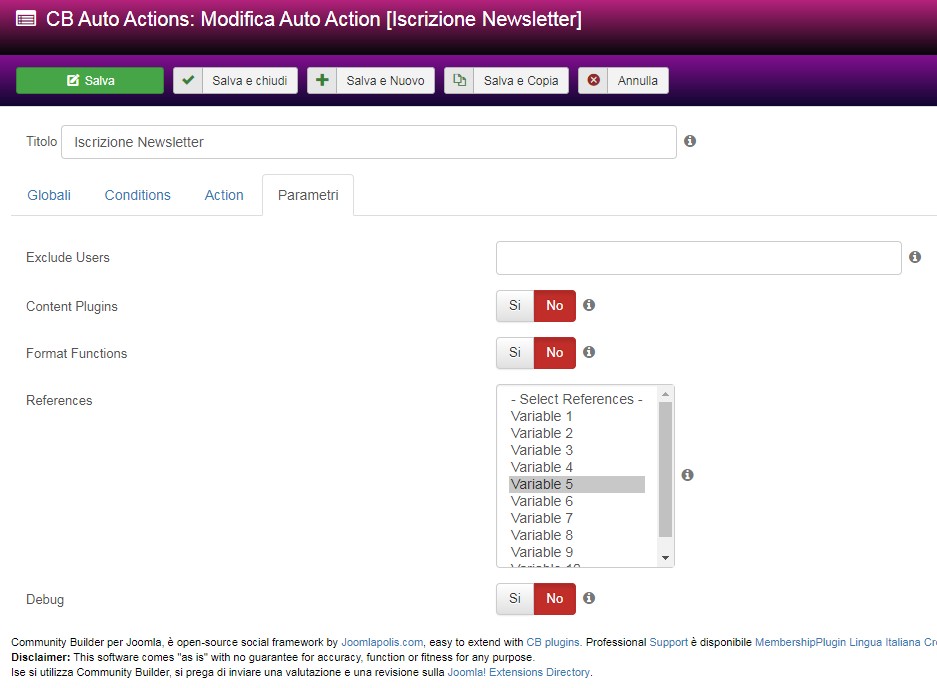The image size is (937, 688).
Task: Follow the CB plugins link
Action: click(x=553, y=642)
